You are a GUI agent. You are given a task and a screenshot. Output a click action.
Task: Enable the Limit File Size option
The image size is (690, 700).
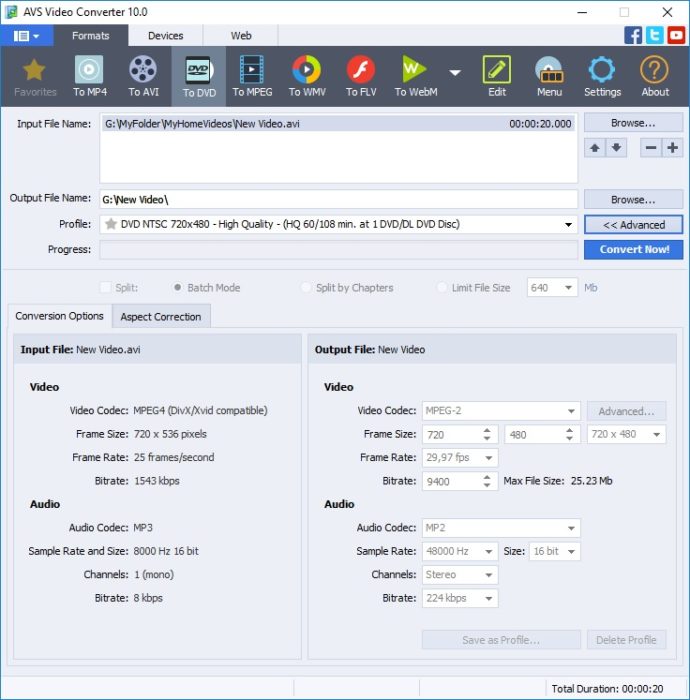pyautogui.click(x=442, y=288)
